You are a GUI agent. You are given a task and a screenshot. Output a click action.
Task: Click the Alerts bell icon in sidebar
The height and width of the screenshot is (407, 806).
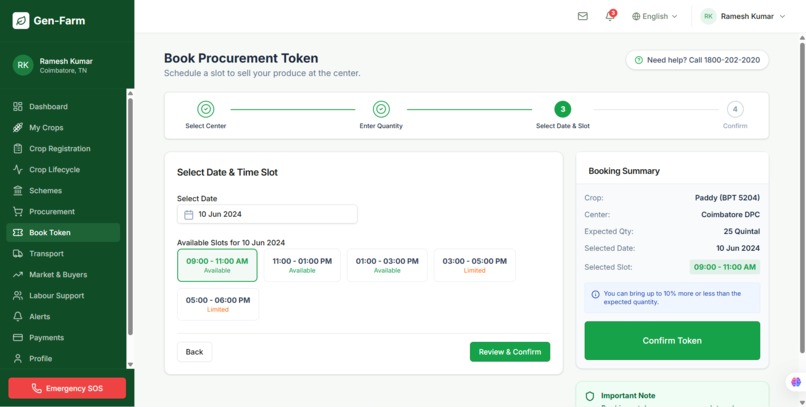[x=18, y=317]
